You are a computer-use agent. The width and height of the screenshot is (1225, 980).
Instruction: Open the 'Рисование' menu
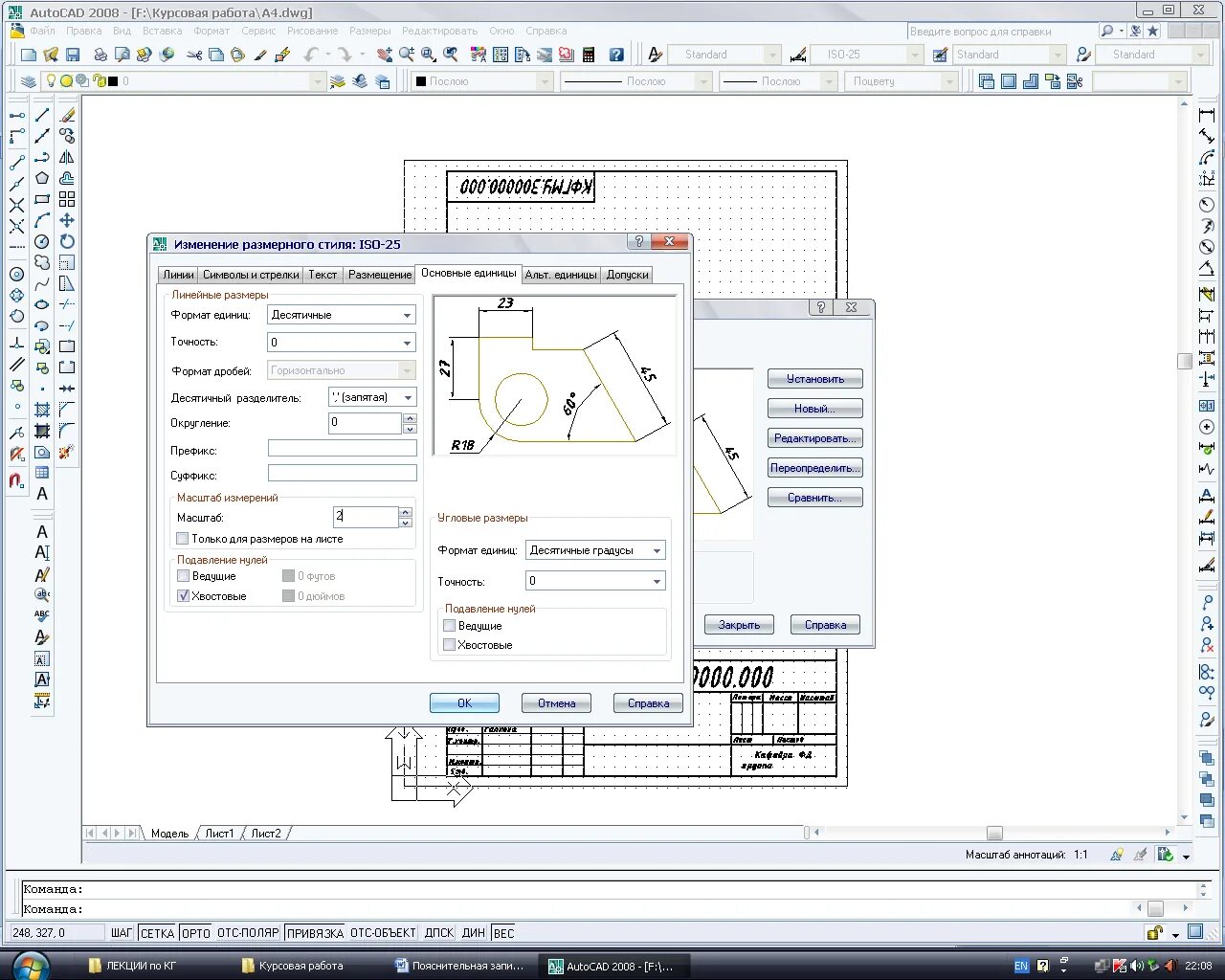tap(312, 31)
